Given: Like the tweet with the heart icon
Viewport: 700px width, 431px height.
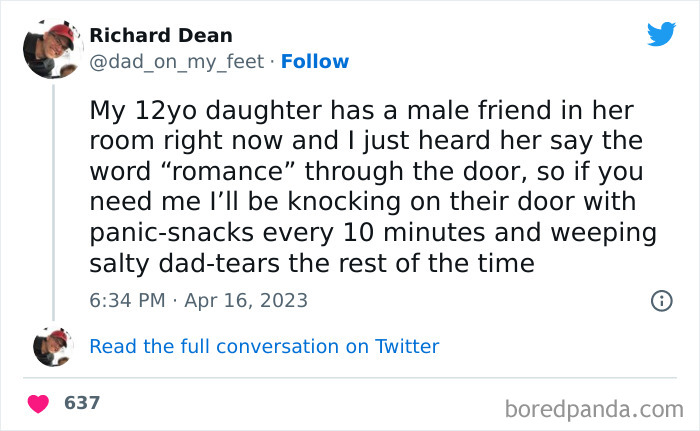Looking at the screenshot, I should coord(39,404).
